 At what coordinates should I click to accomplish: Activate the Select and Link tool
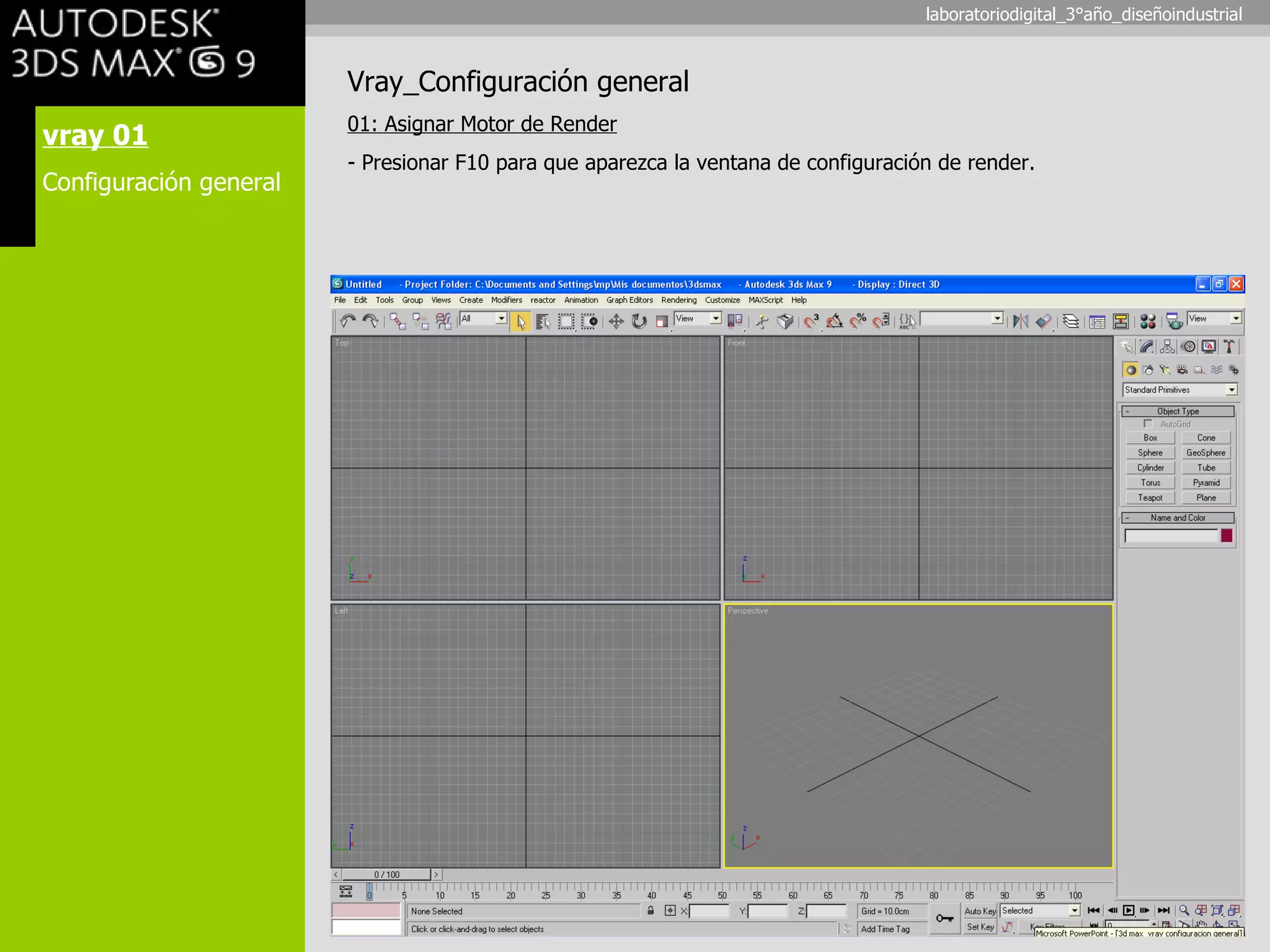click(x=397, y=321)
